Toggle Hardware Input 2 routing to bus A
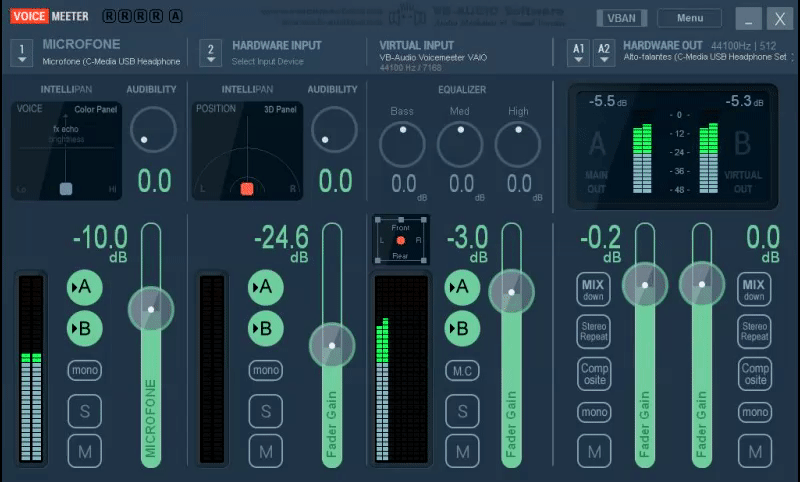800x482 pixels. [x=266, y=287]
